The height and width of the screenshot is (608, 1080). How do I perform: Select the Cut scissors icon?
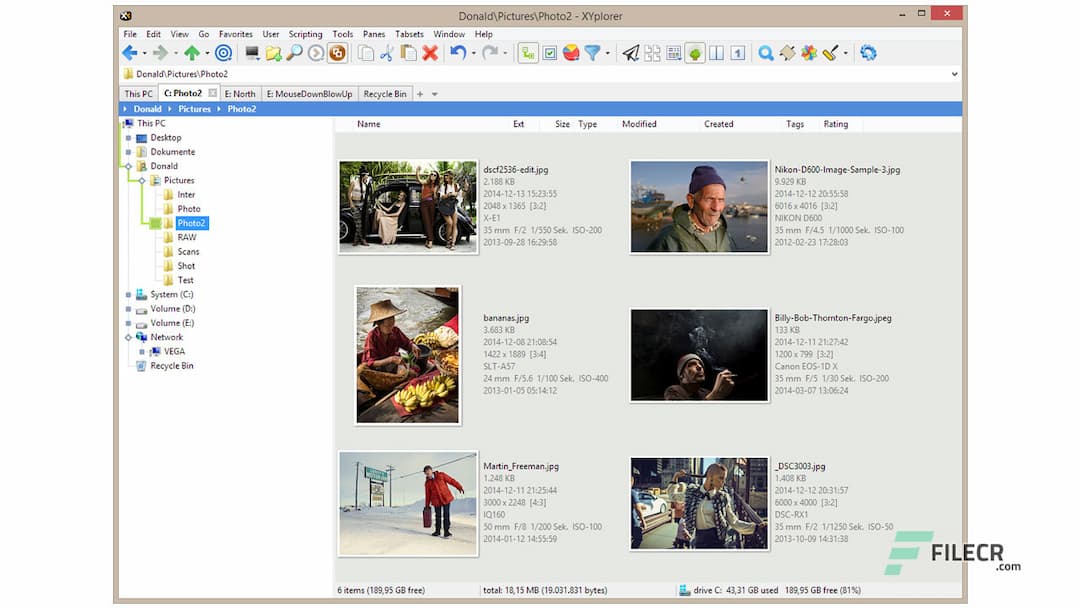coord(386,52)
